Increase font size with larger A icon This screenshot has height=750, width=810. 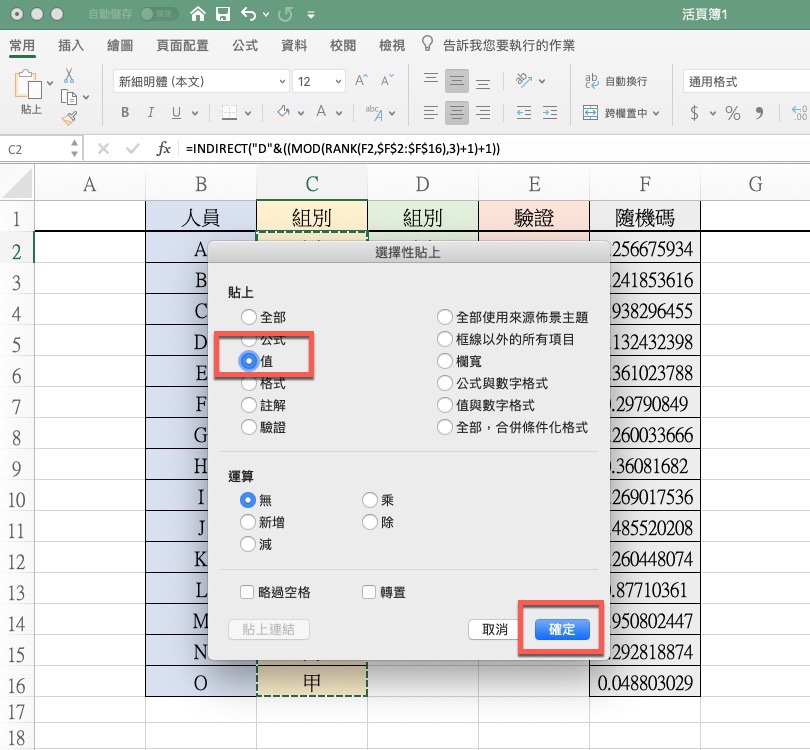click(361, 81)
